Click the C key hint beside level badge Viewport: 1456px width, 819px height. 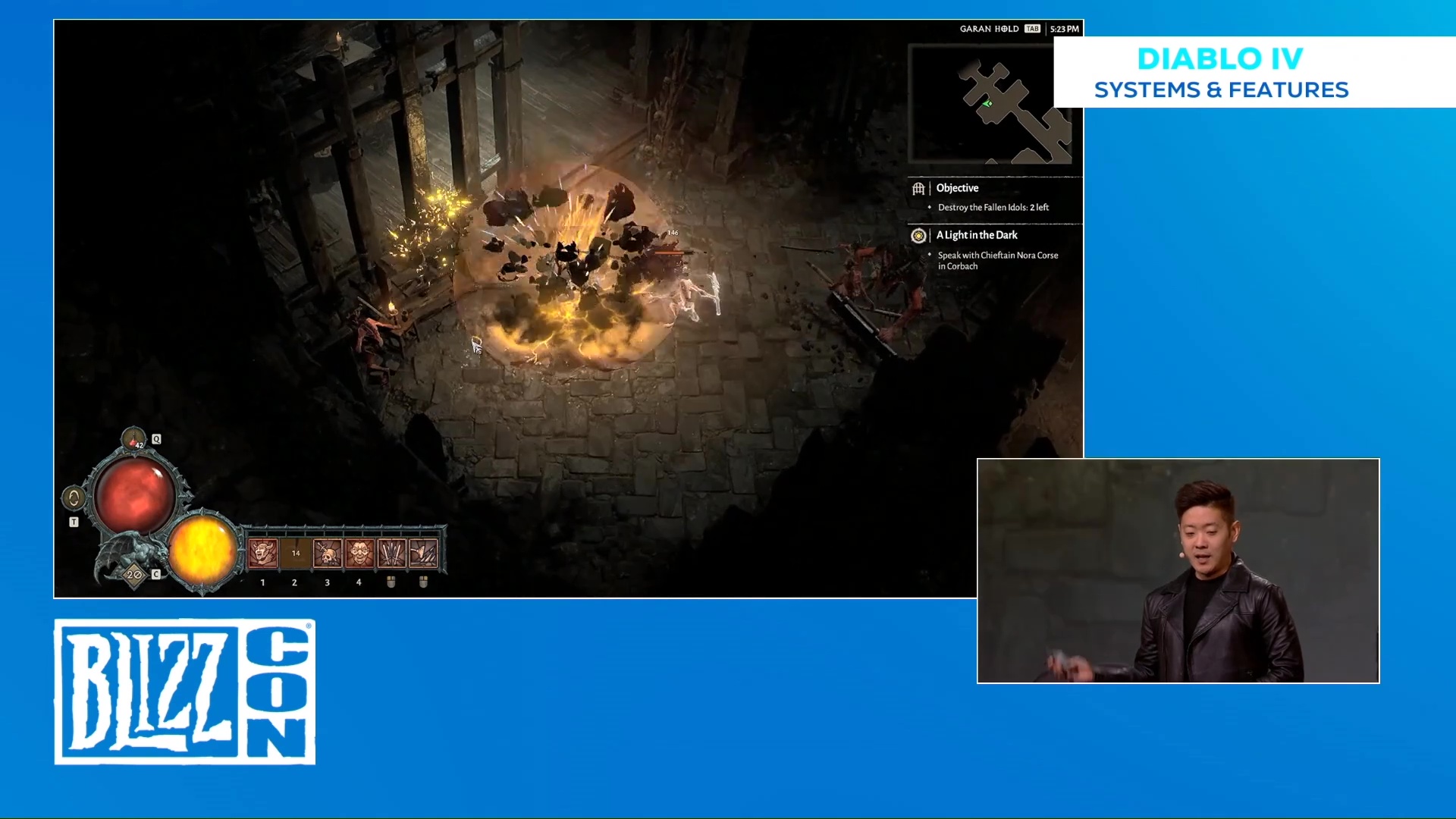155,574
